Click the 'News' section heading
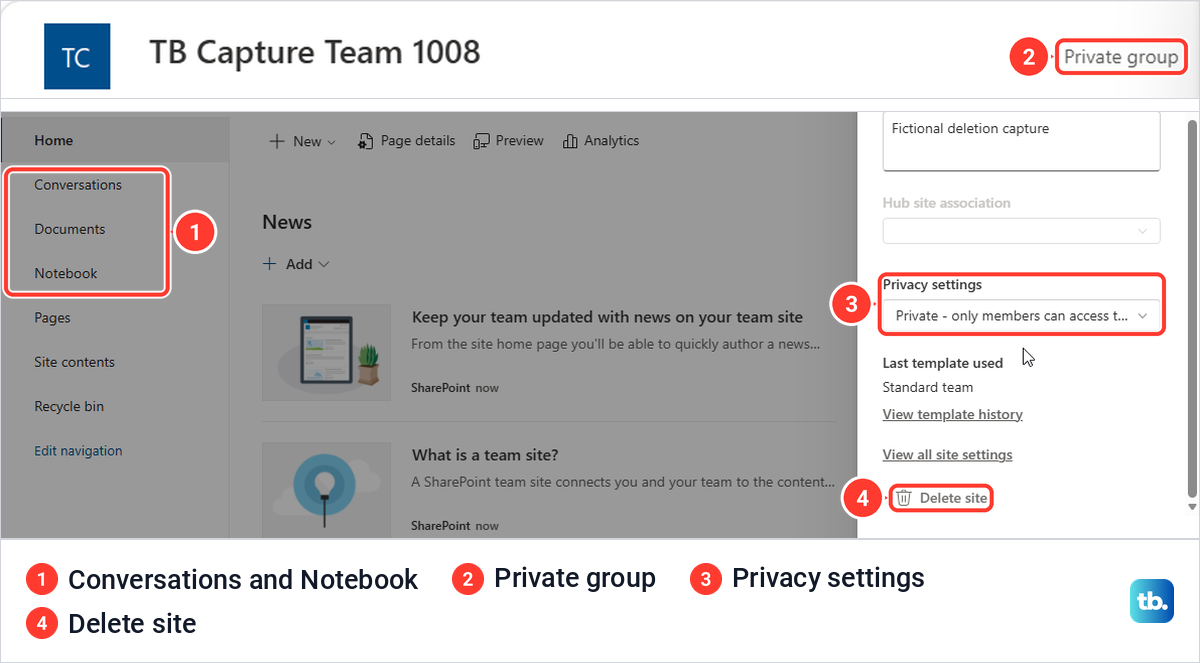Screen dimensions: 1200x663 287,222
